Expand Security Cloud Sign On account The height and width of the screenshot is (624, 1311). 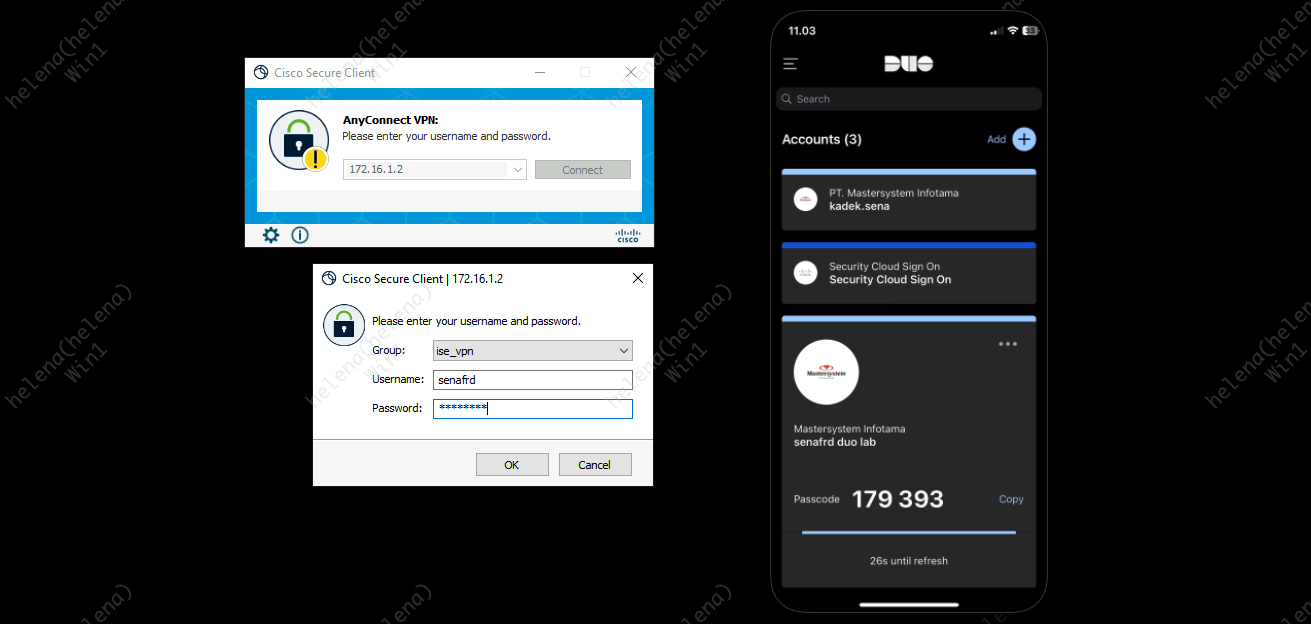pos(908,274)
